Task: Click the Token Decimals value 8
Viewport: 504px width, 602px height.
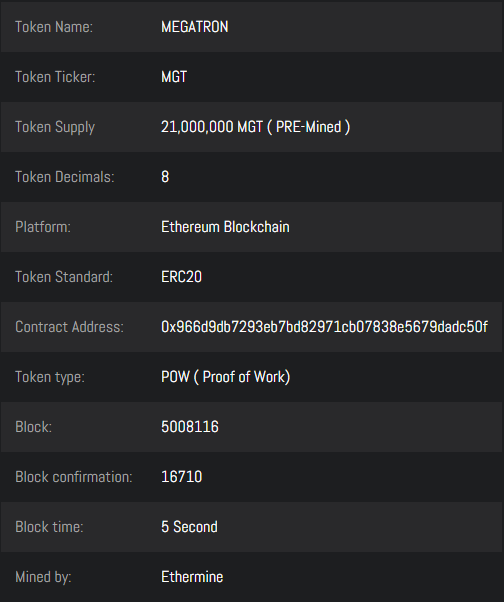Action: click(x=165, y=177)
